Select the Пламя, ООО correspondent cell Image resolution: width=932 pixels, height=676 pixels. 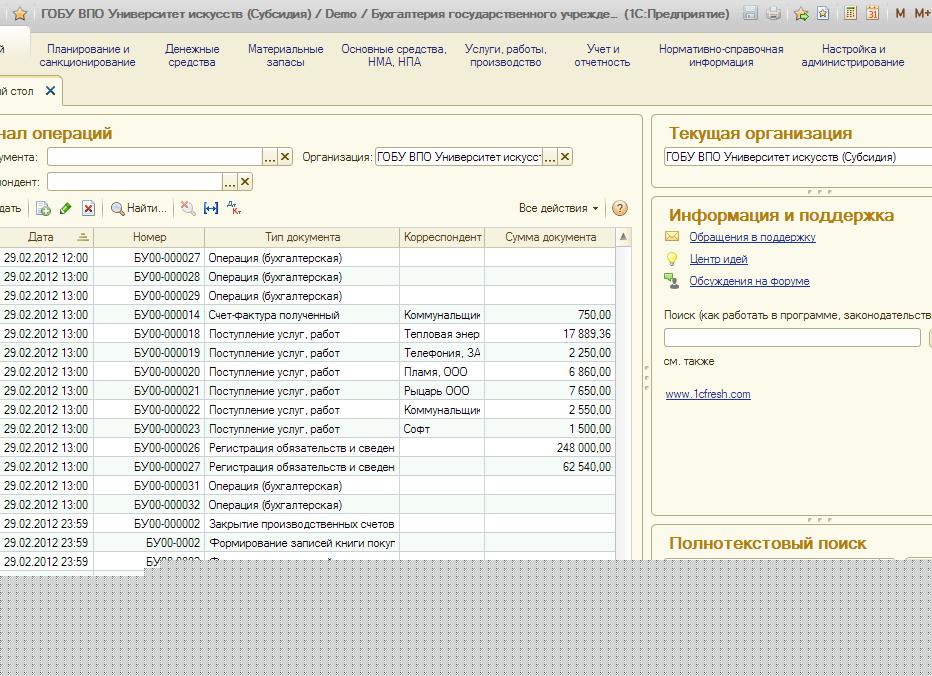click(442, 372)
